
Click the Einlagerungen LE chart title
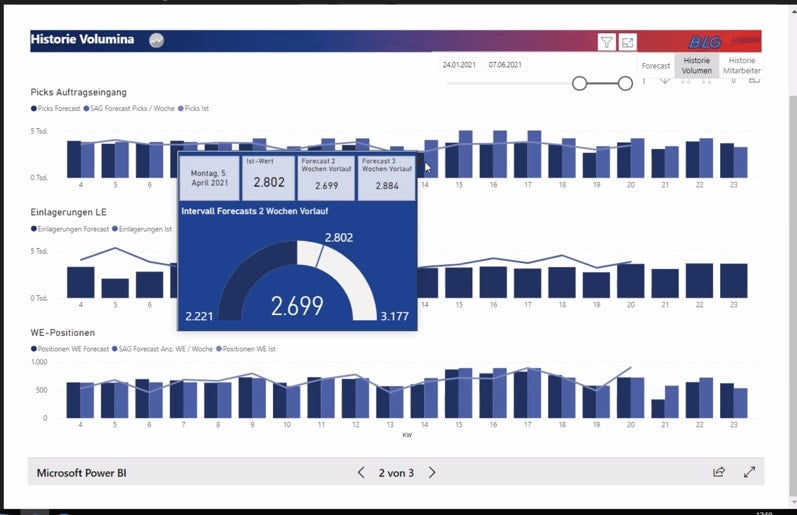(x=69, y=212)
